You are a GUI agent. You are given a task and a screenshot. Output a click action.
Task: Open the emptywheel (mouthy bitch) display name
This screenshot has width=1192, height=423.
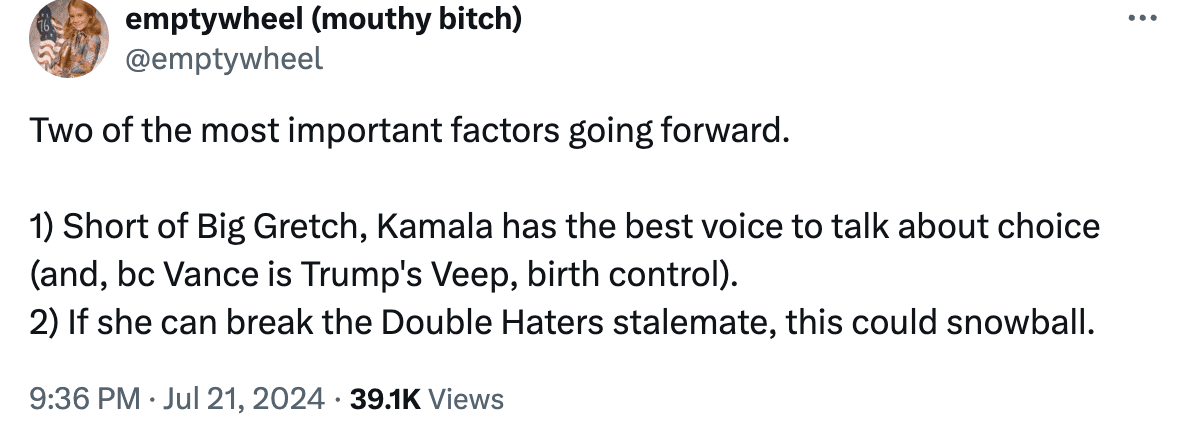(x=323, y=20)
